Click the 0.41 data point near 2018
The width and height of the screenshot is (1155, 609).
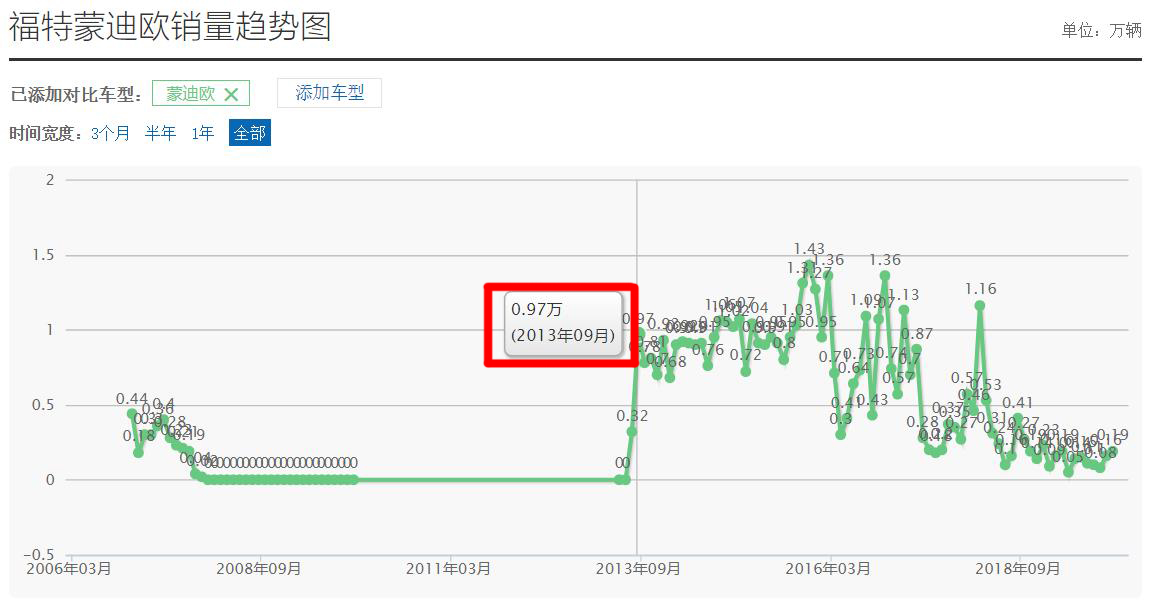point(1018,418)
